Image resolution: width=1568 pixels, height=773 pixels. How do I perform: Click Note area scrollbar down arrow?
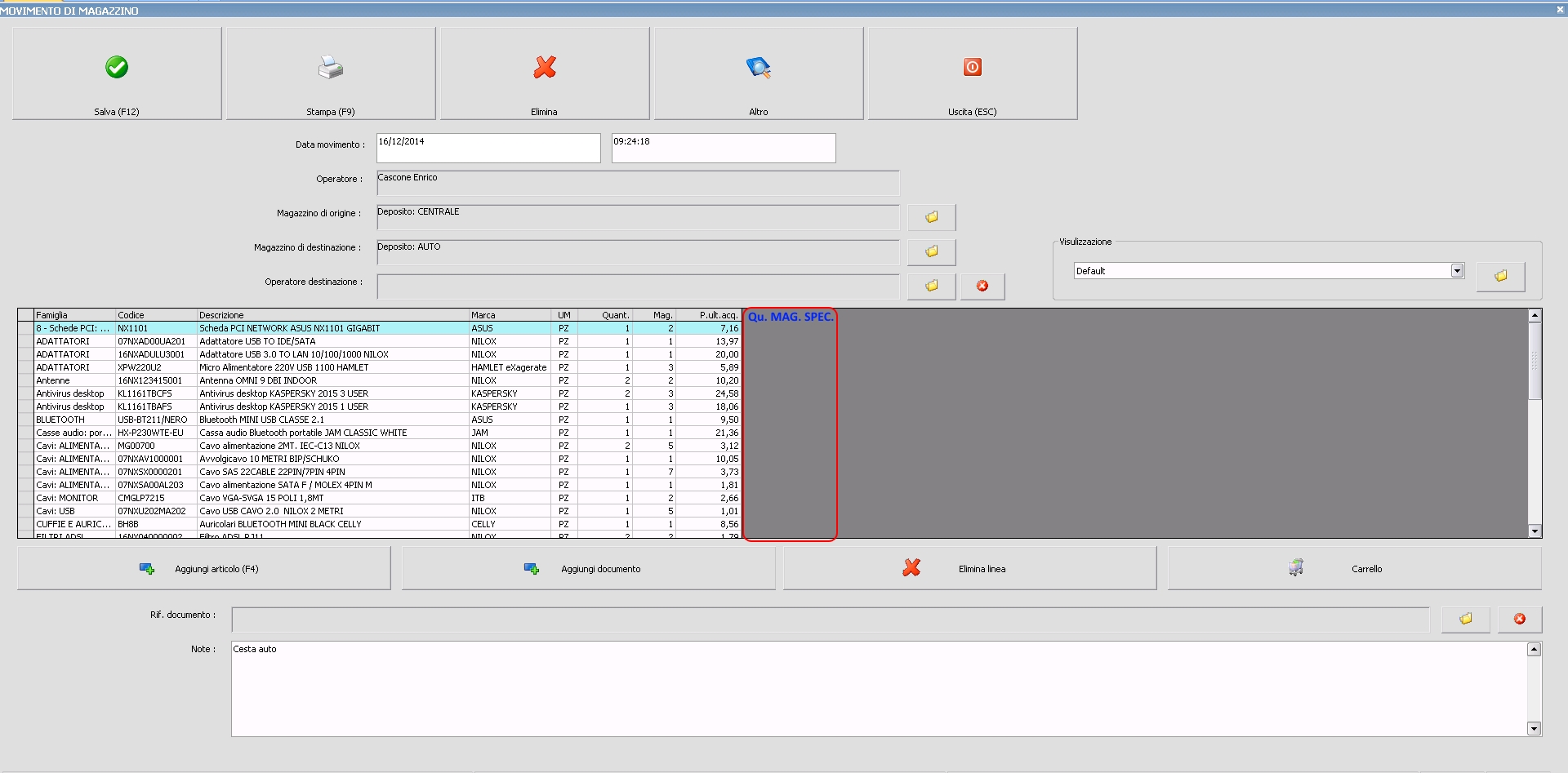[x=1534, y=729]
